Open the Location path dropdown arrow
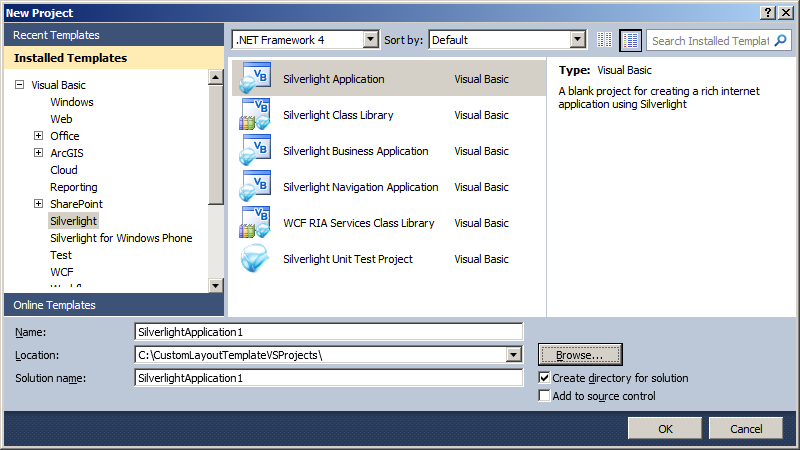Viewport: 800px width, 450px height. pos(514,355)
